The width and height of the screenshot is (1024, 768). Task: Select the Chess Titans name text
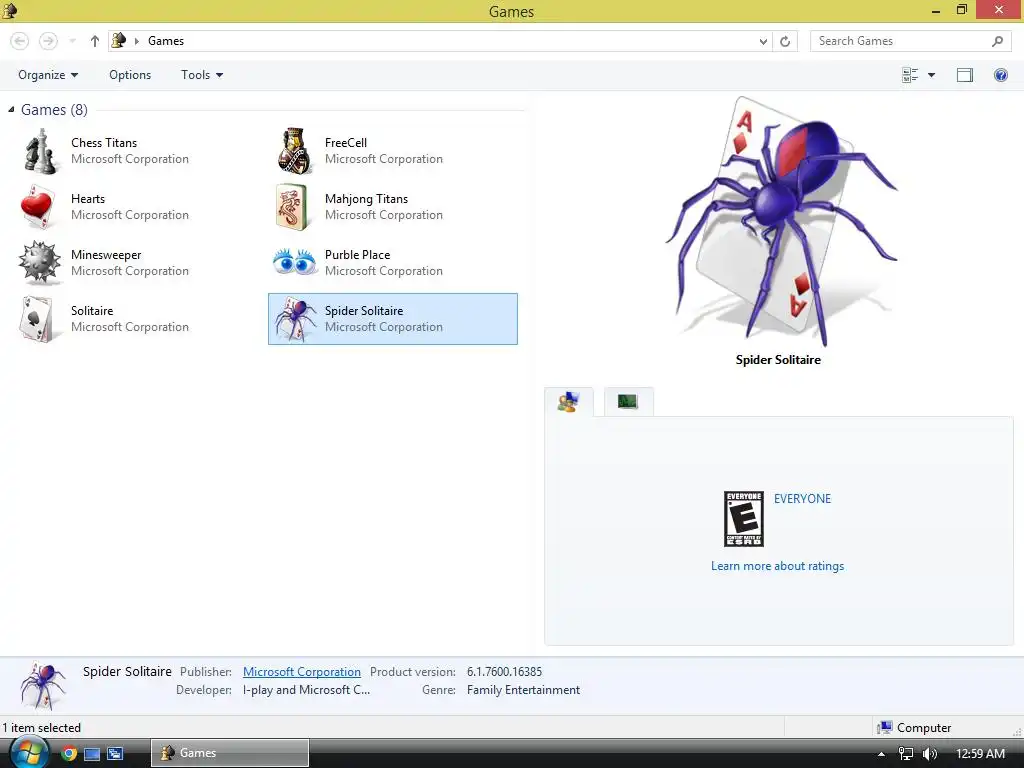pos(104,143)
